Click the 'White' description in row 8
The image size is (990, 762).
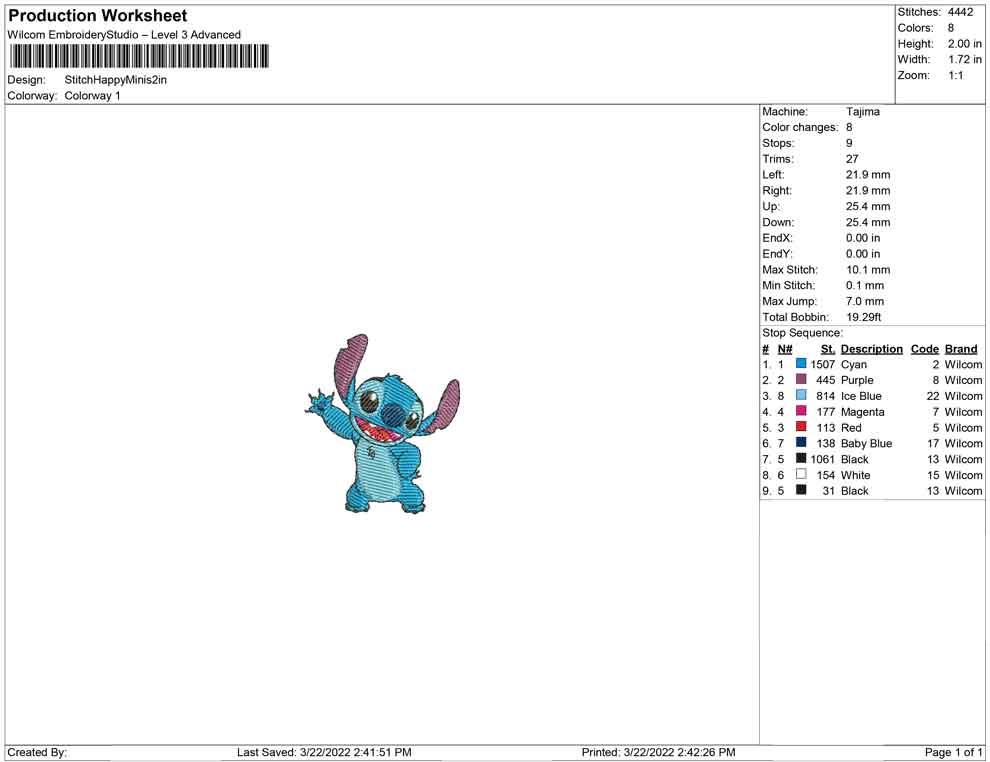click(855, 475)
